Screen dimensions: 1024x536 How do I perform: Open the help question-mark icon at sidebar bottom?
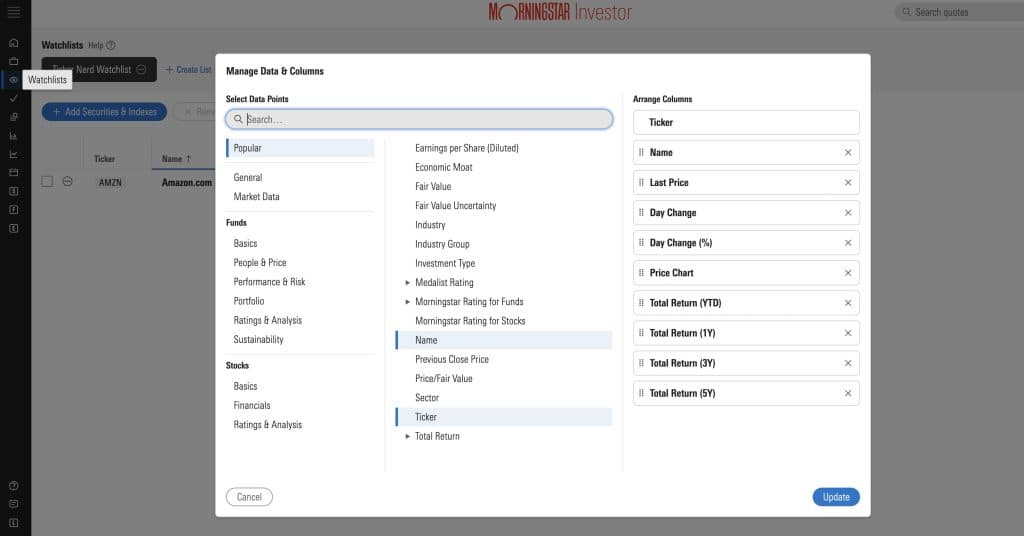14,486
